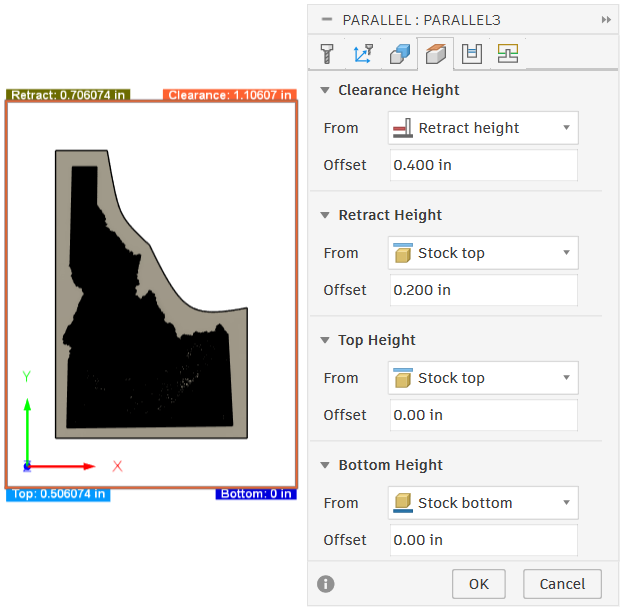Click the Stock bottom icon
The height and width of the screenshot is (611, 622).
click(403, 503)
